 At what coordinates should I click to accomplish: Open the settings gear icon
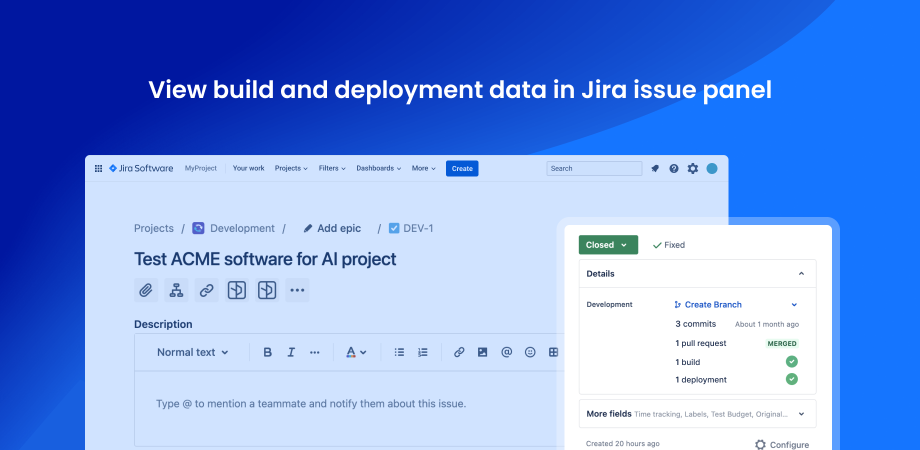(x=693, y=169)
